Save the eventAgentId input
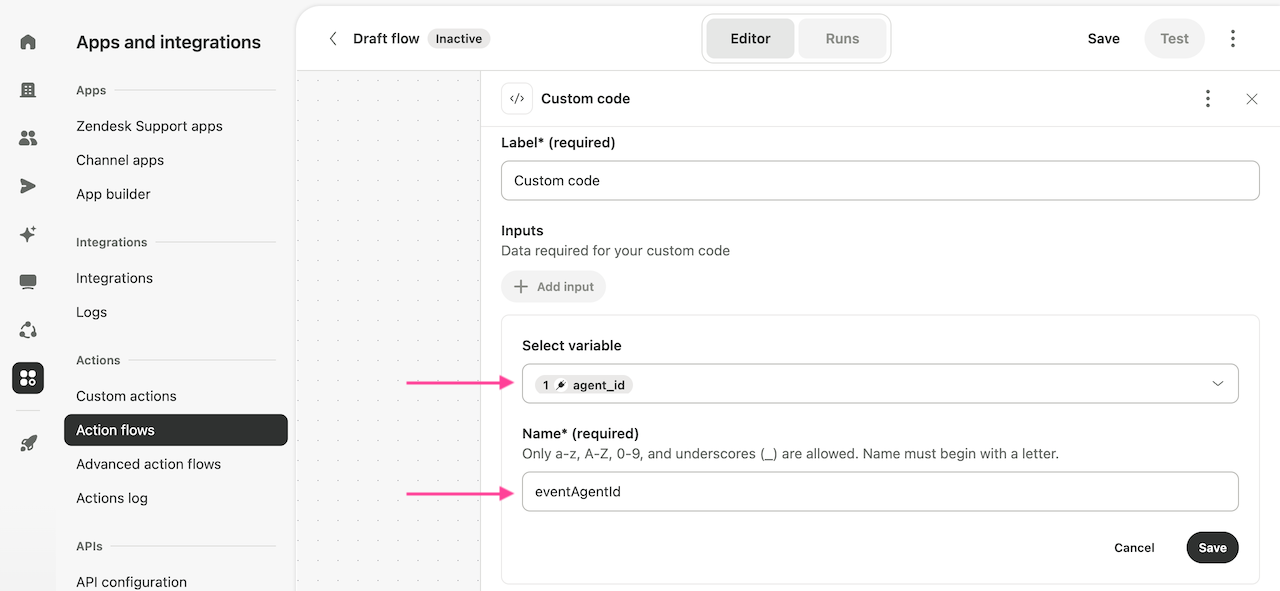 (1213, 548)
